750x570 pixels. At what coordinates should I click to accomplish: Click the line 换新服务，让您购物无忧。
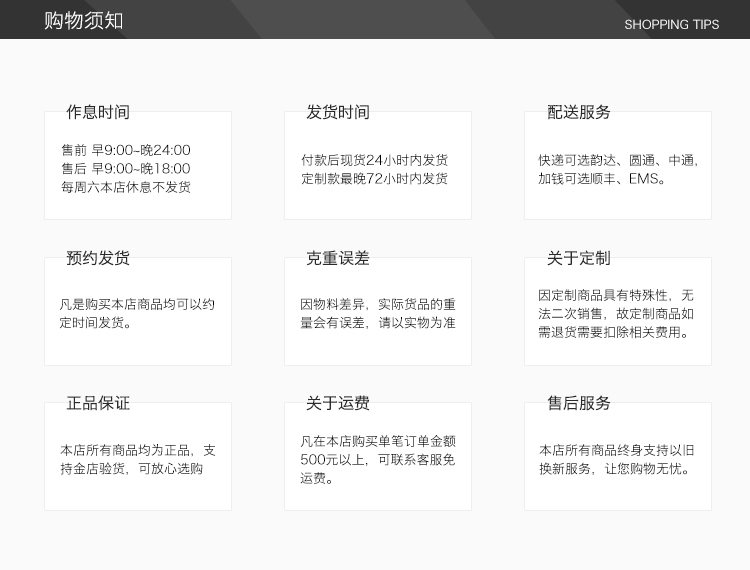point(616,469)
